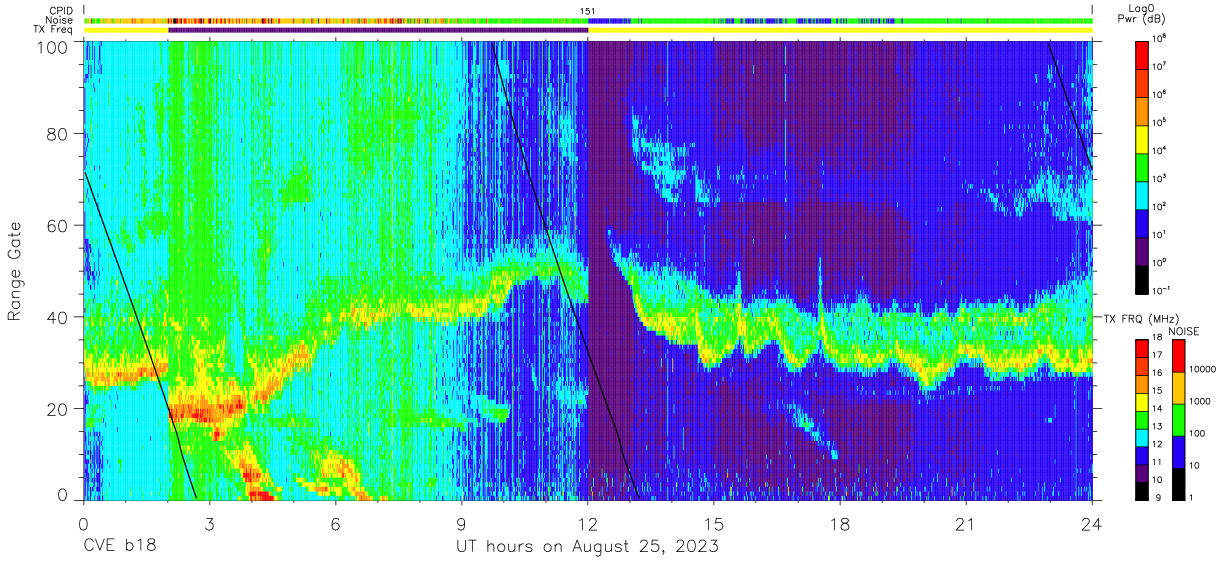The image size is (1228, 567).
Task: Click the 'TX Freq' label above the plot
Action: pyautogui.click(x=55, y=30)
